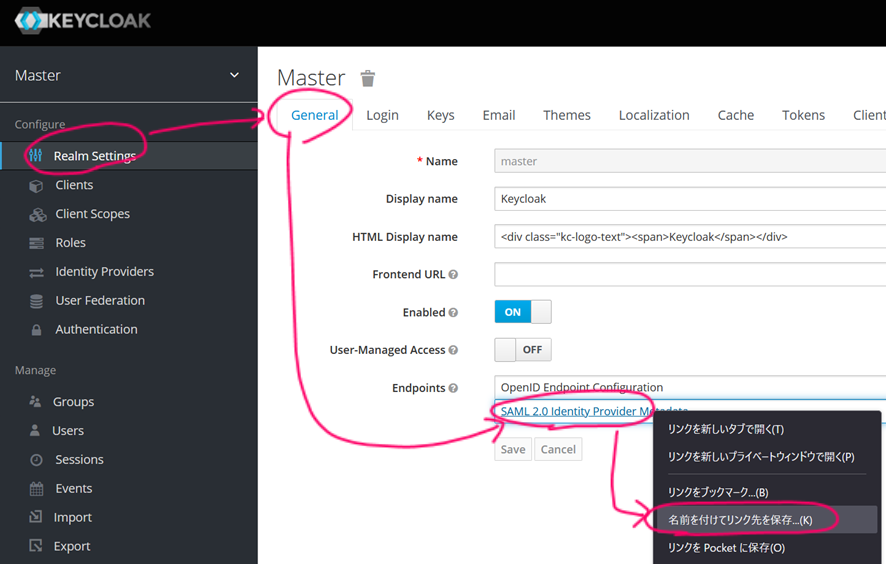Screen dimensions: 886x564
Task: Click the Users person icon
Action: coord(34,430)
